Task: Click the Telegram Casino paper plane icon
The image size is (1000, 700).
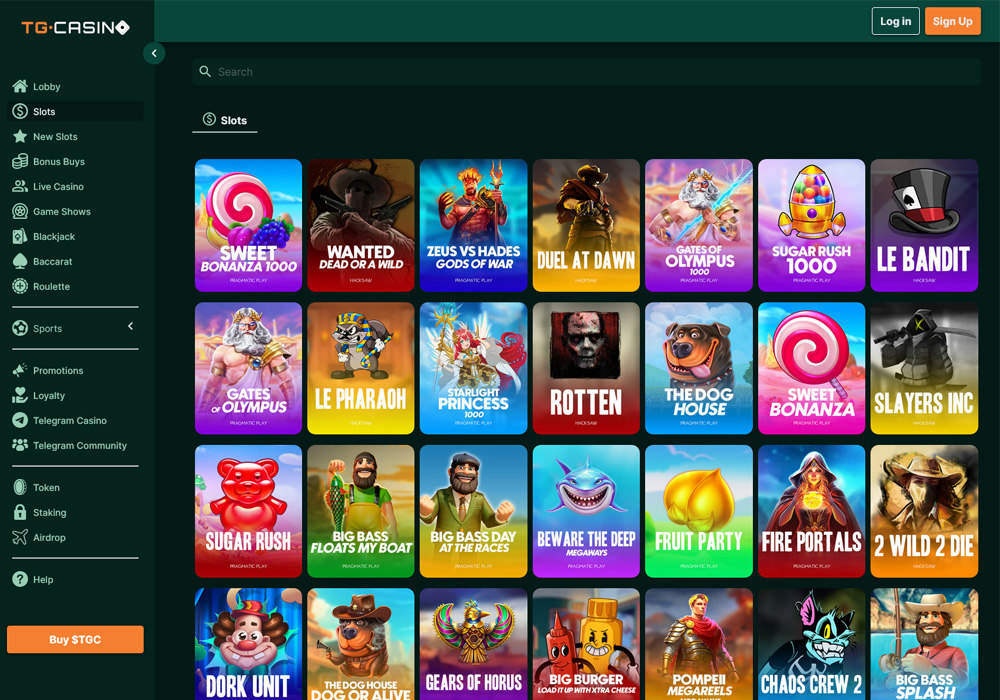Action: 20,420
